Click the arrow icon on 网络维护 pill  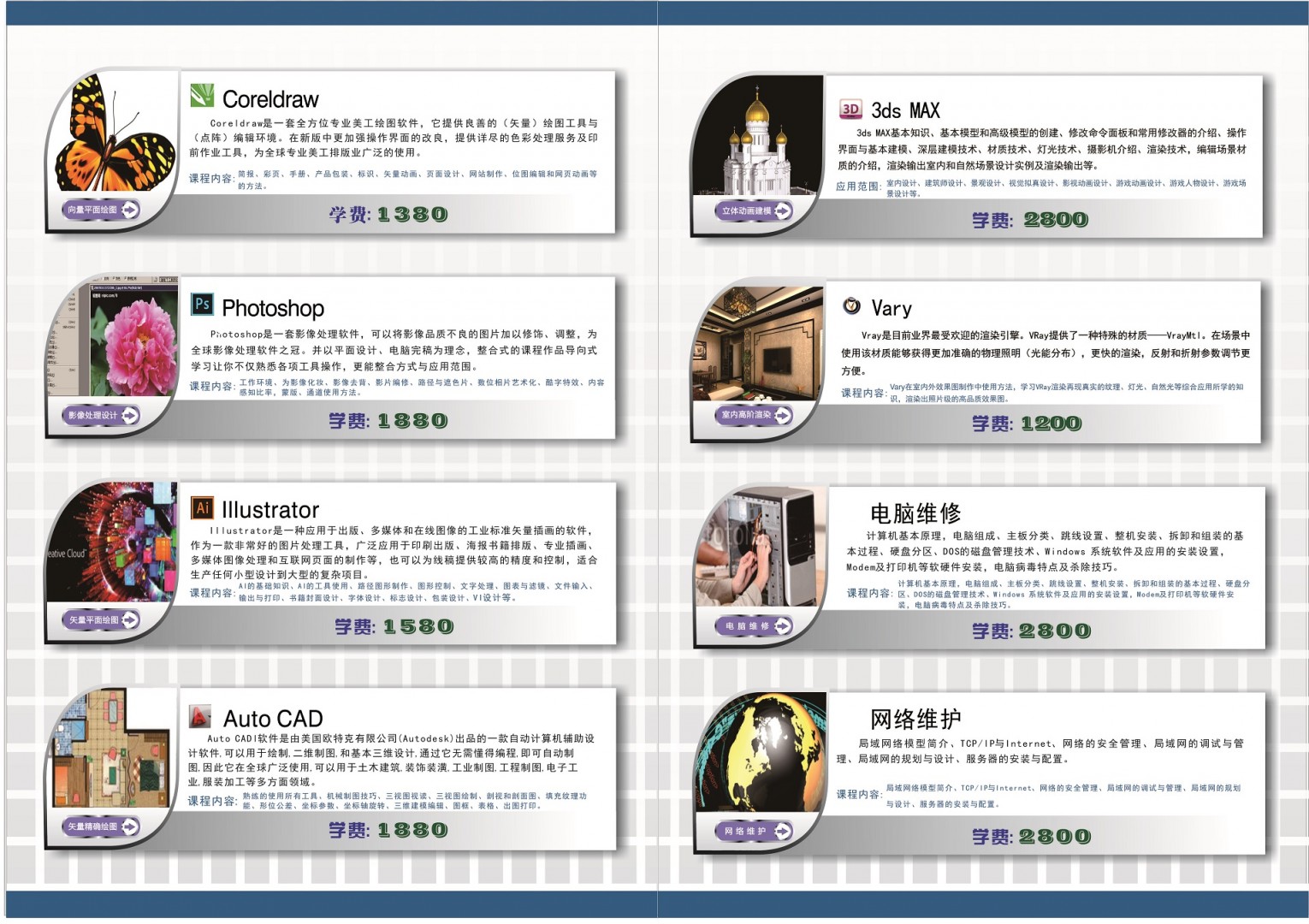point(782,832)
